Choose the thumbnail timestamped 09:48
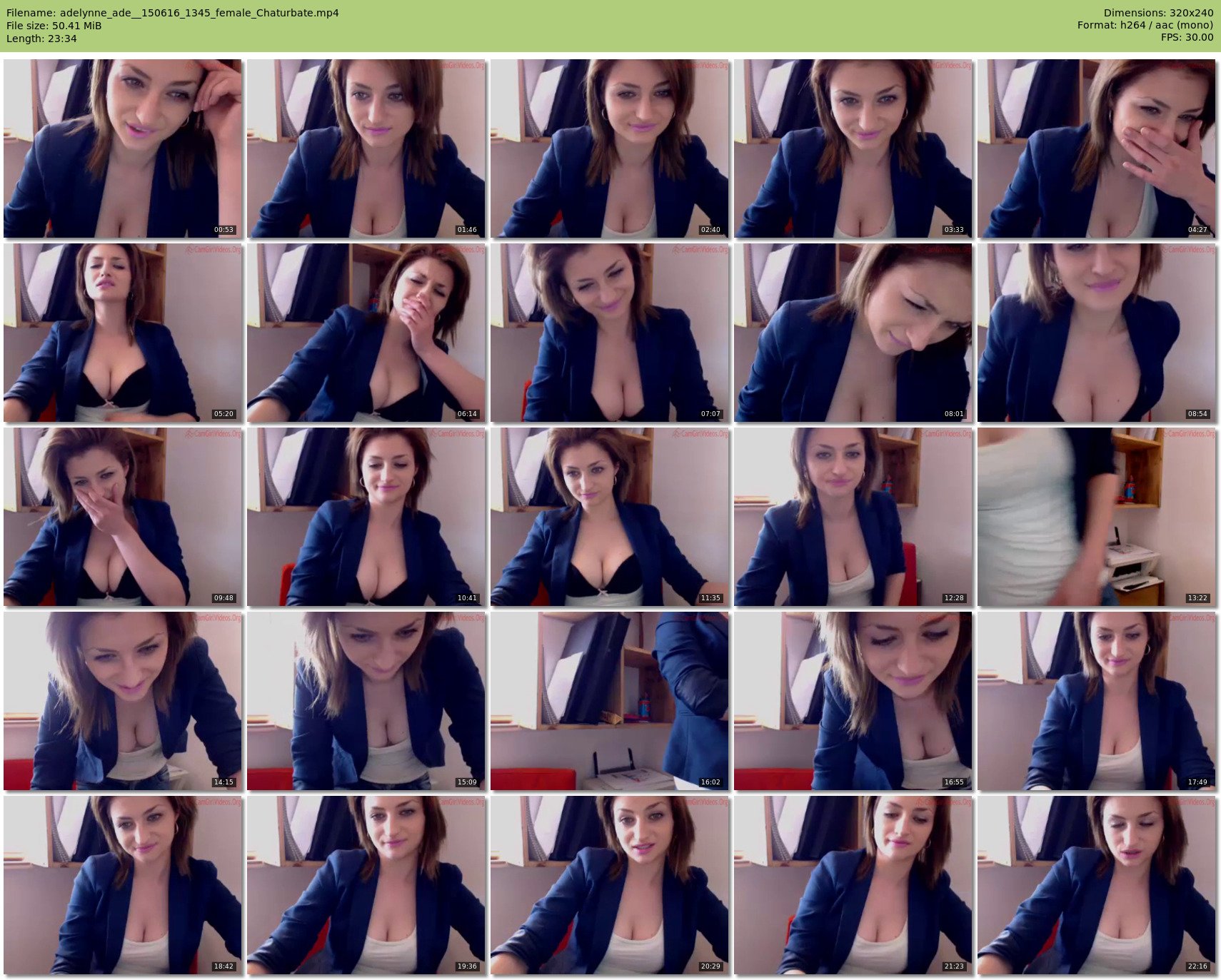1221x980 pixels. point(123,517)
